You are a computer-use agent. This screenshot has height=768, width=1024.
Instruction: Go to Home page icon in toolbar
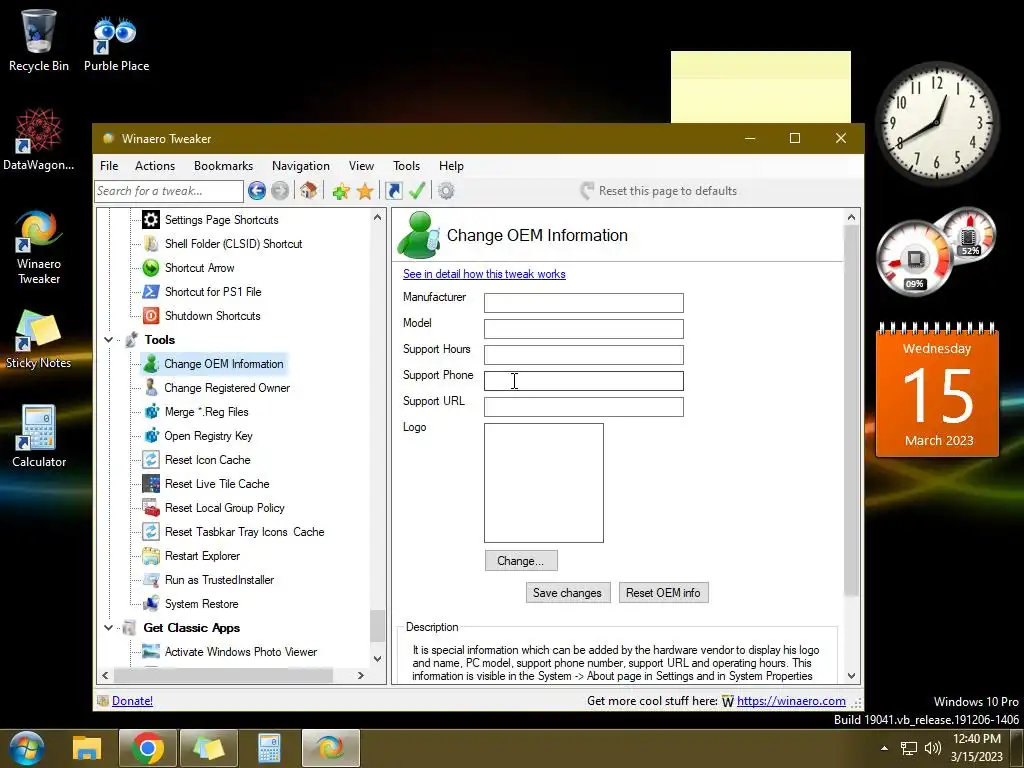308,191
